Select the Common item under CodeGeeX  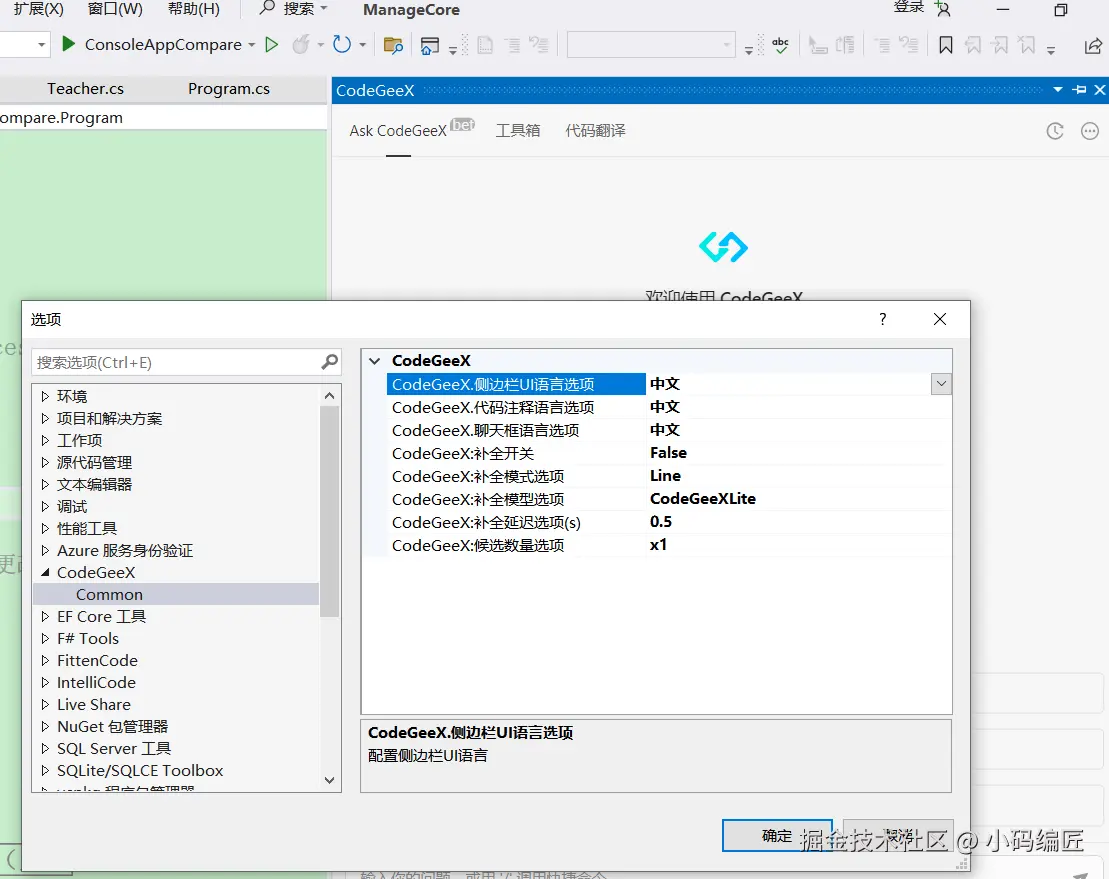click(x=109, y=594)
